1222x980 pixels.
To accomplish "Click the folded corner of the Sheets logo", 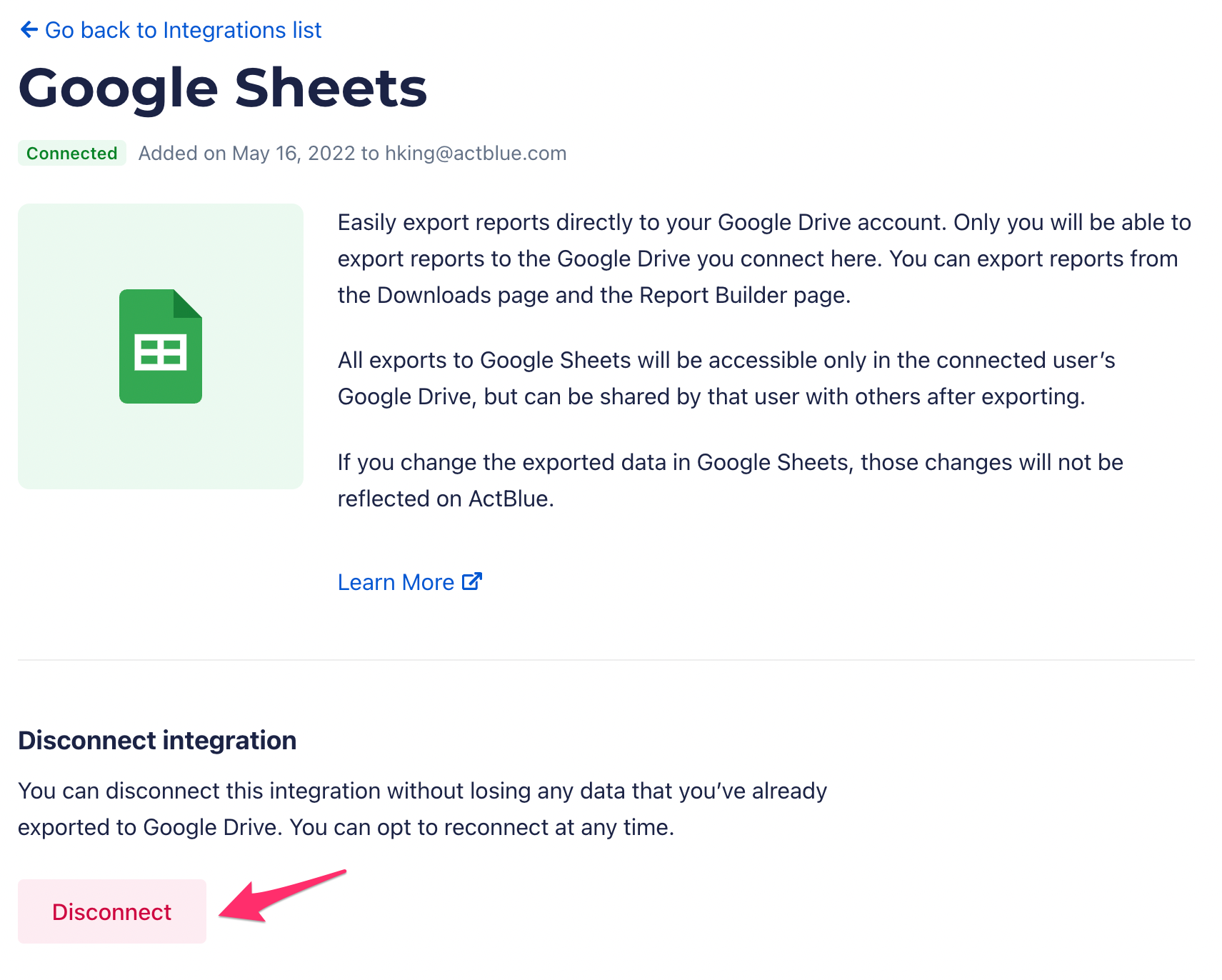I will tap(189, 303).
